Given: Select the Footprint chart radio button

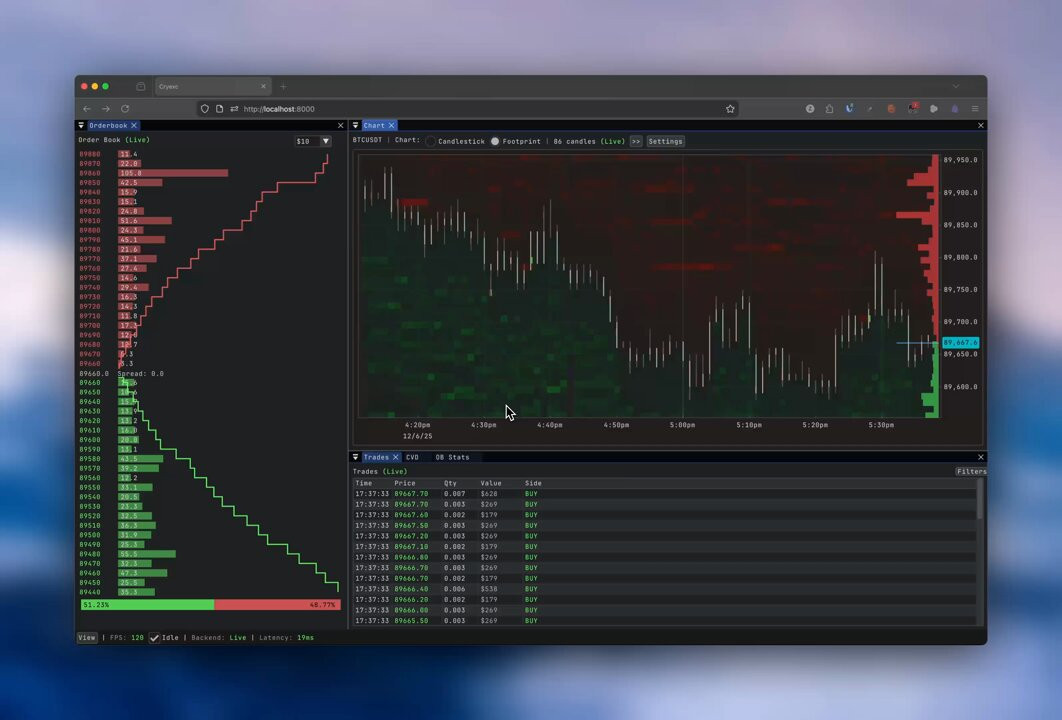Looking at the screenshot, I should click(495, 142).
